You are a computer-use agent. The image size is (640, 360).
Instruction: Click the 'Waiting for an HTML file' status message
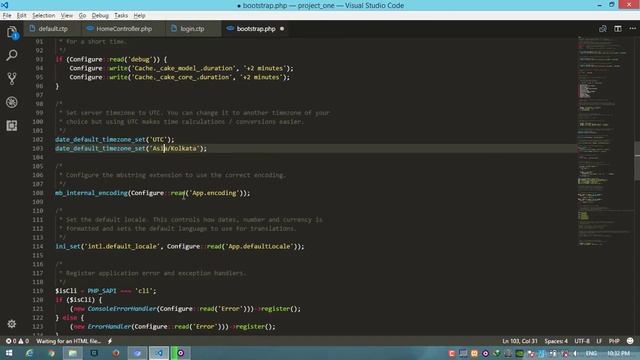point(68,341)
